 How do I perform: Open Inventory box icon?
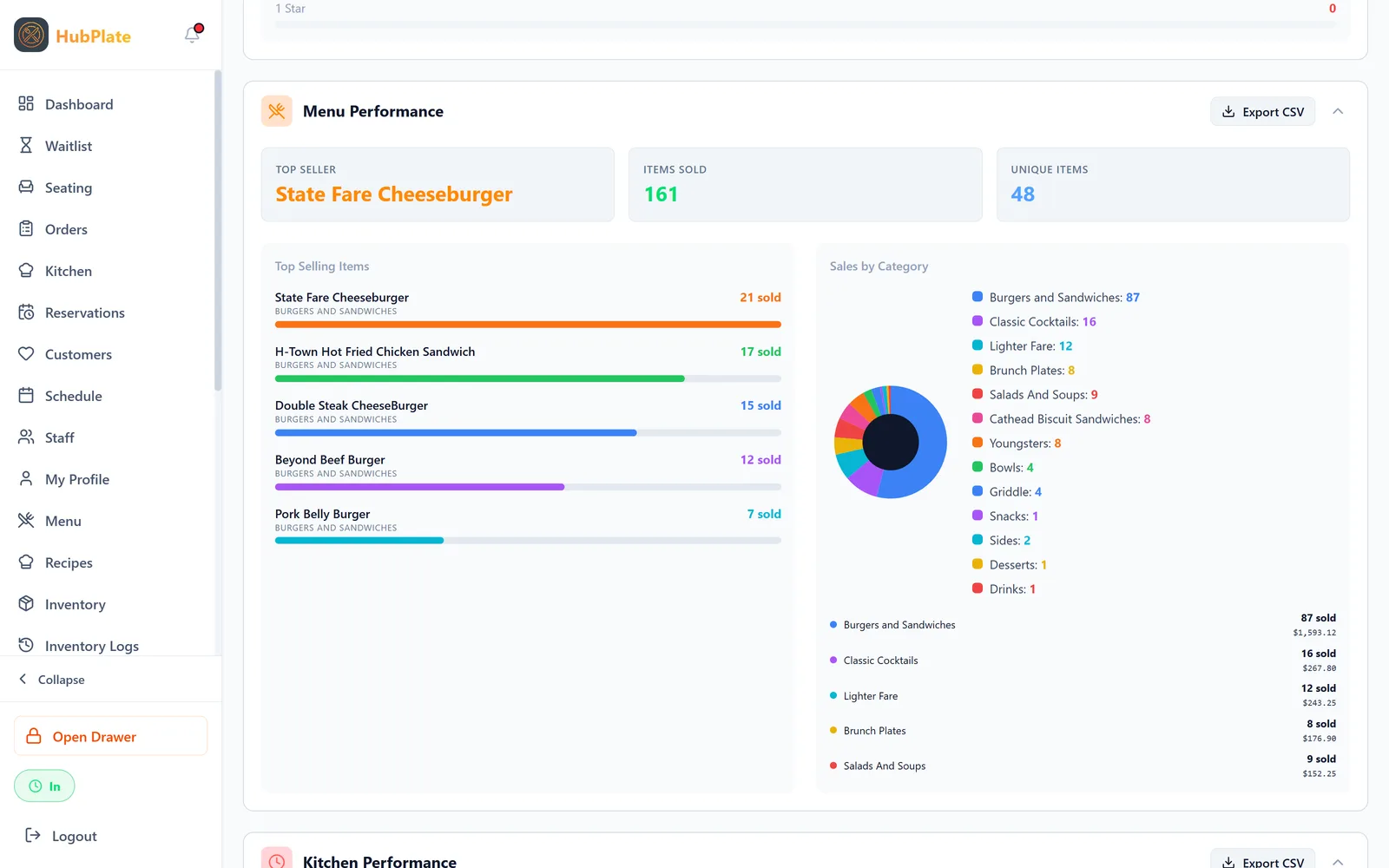(26, 604)
